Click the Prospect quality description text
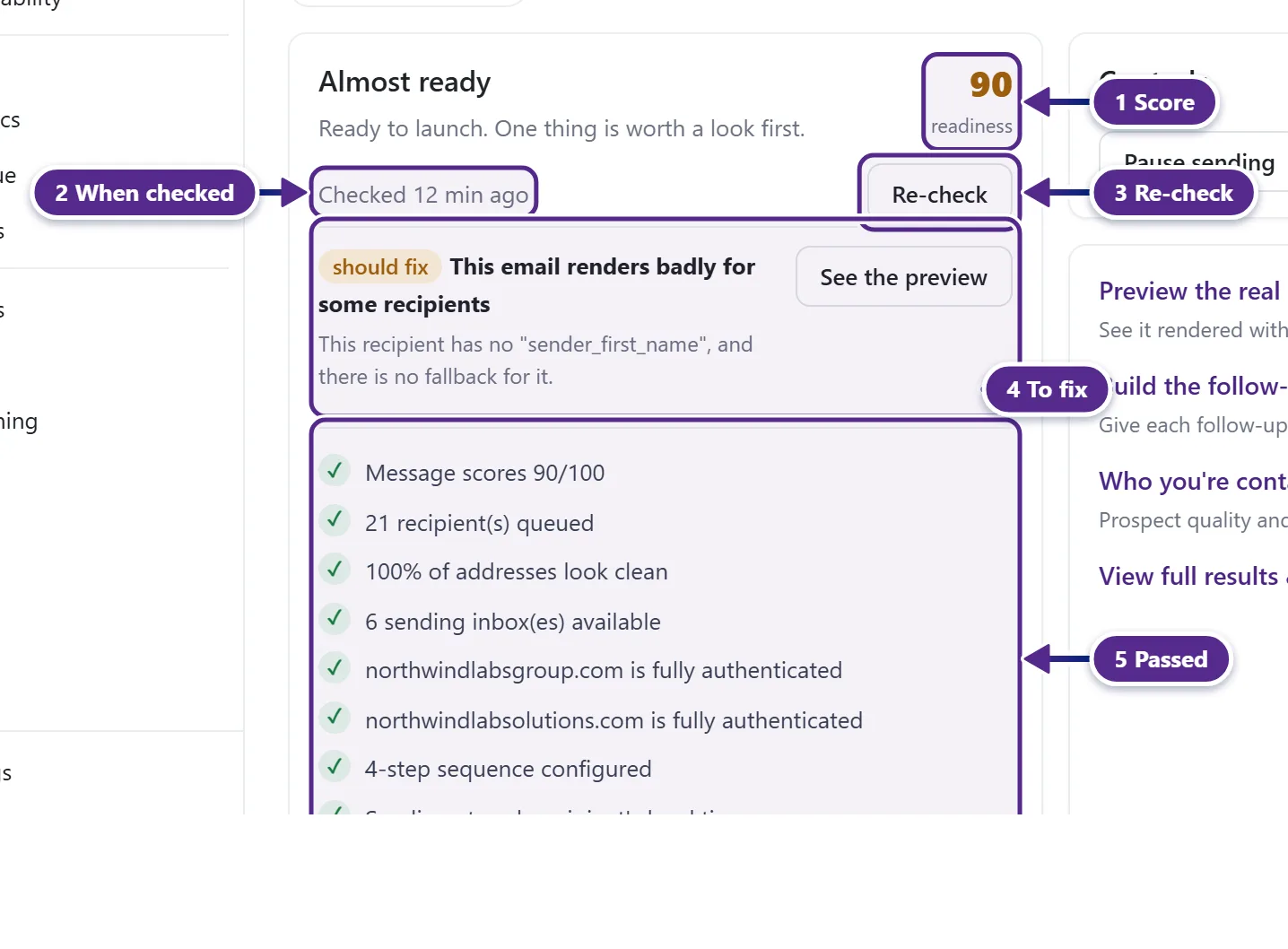Viewport: 1288px width, 949px height. click(x=1194, y=520)
